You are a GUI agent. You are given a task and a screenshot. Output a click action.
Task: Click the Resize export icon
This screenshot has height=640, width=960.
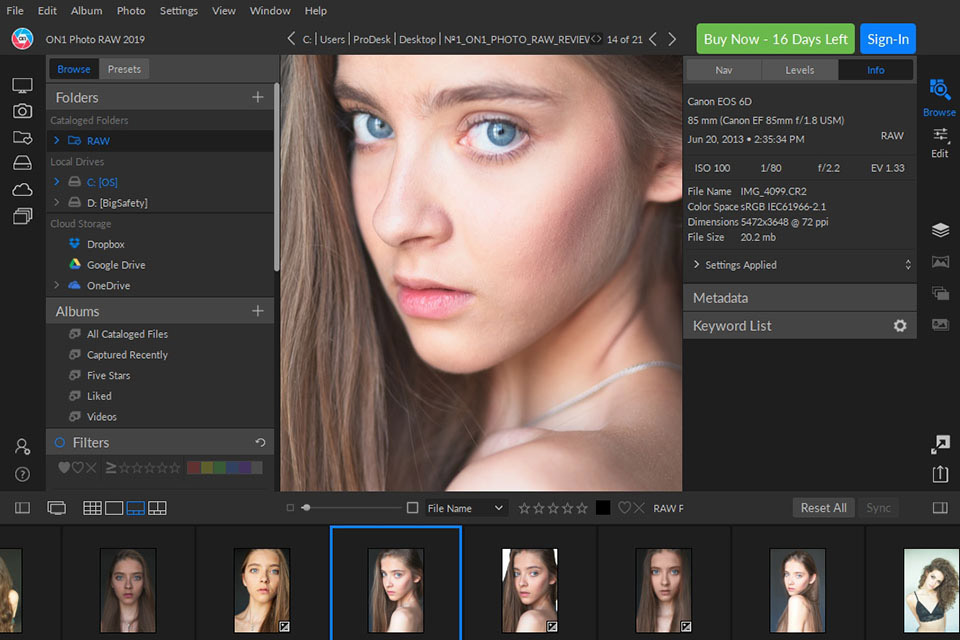pos(940,445)
